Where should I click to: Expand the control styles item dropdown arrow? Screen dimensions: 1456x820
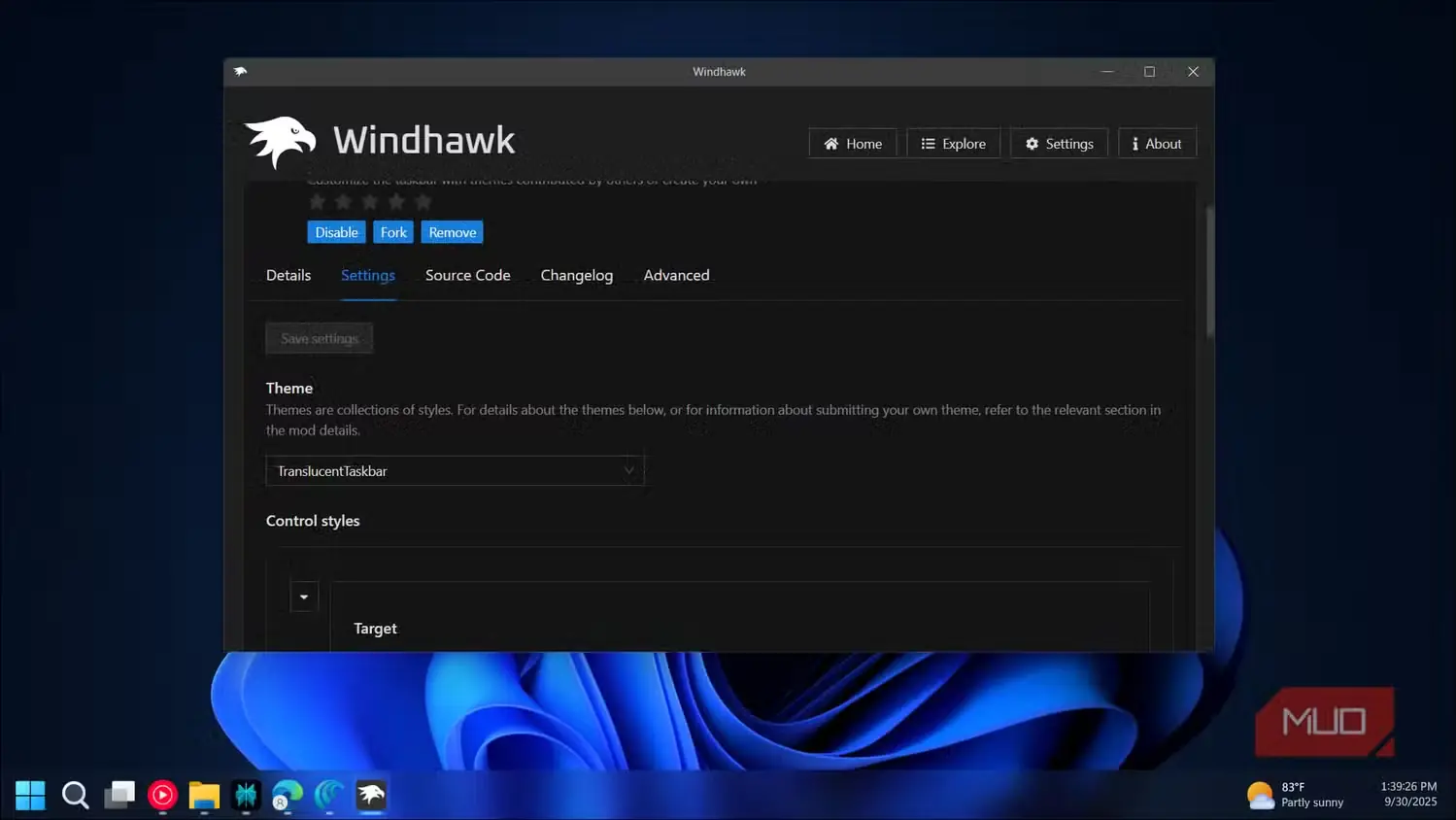pos(304,597)
